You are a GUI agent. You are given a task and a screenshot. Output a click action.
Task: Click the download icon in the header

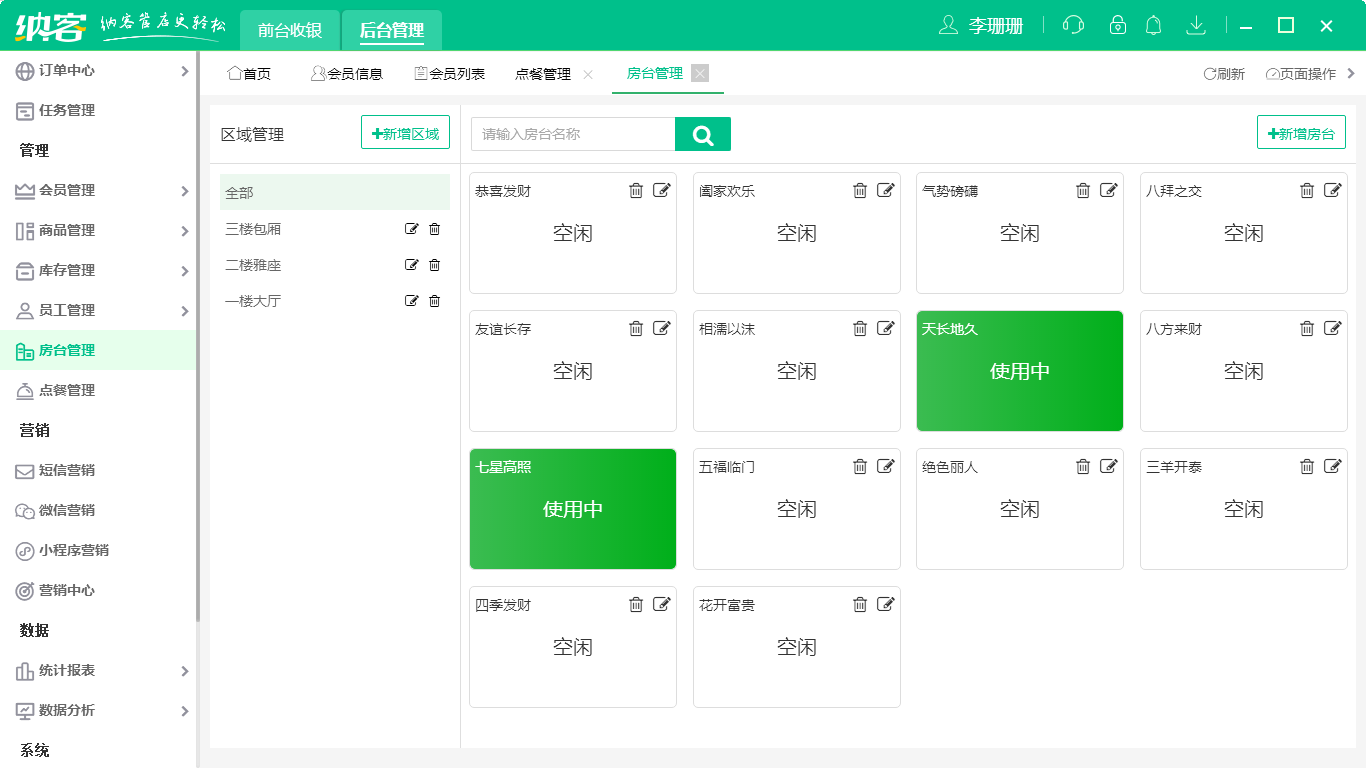[x=1196, y=25]
